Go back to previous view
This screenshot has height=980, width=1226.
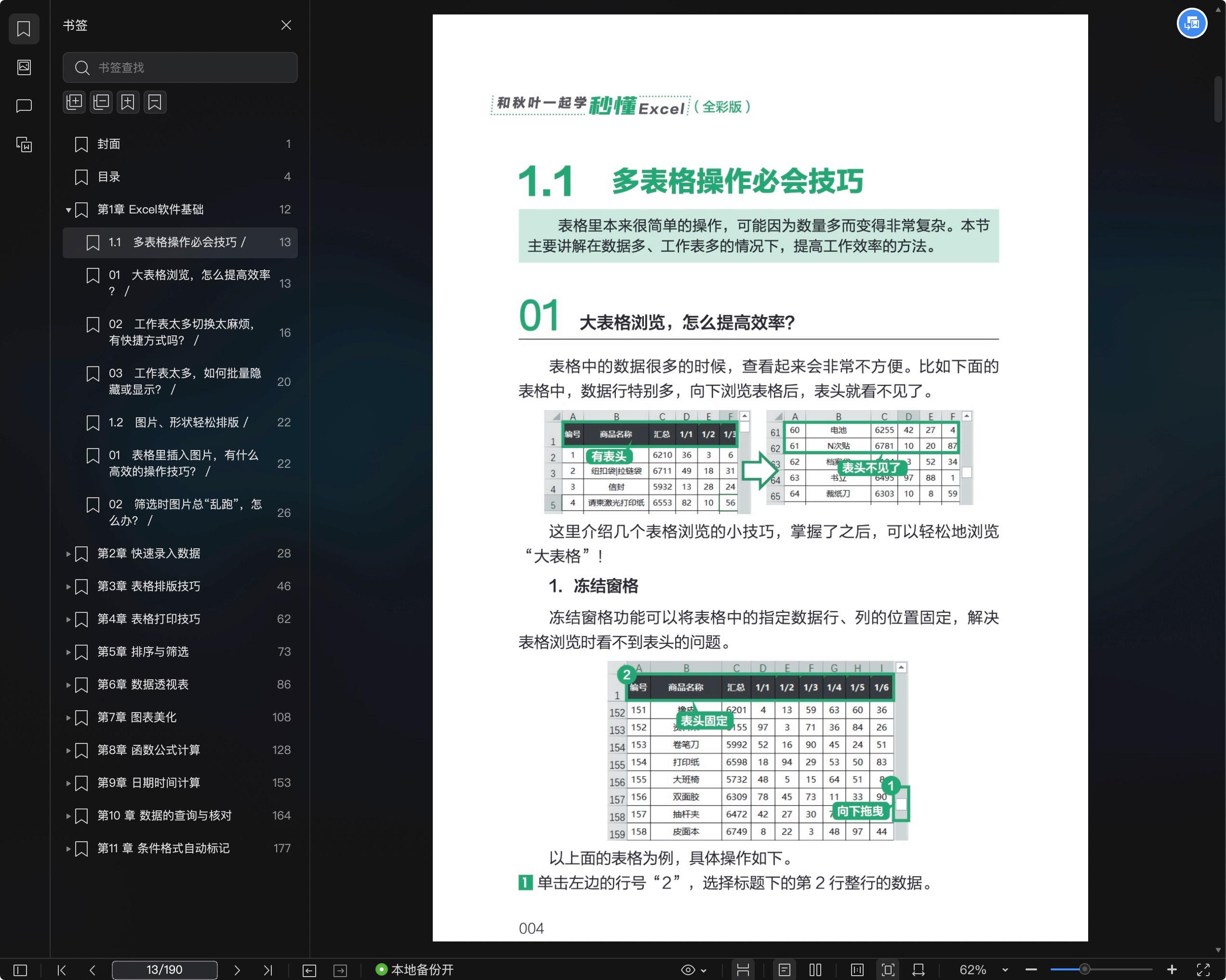309,970
